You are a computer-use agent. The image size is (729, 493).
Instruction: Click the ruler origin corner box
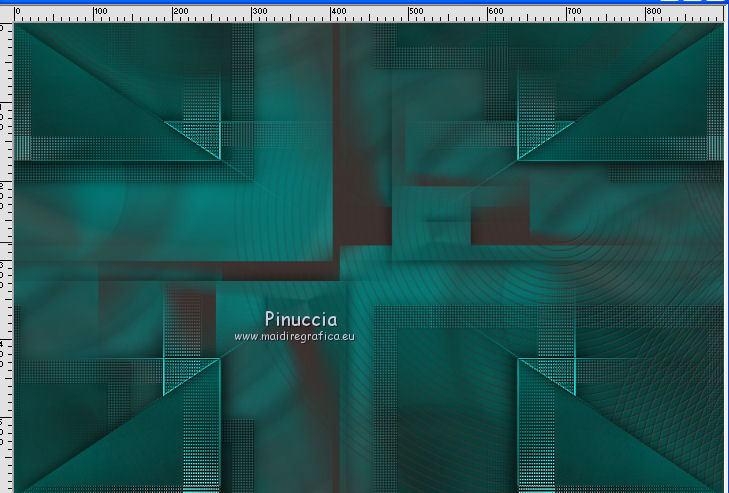7,13
